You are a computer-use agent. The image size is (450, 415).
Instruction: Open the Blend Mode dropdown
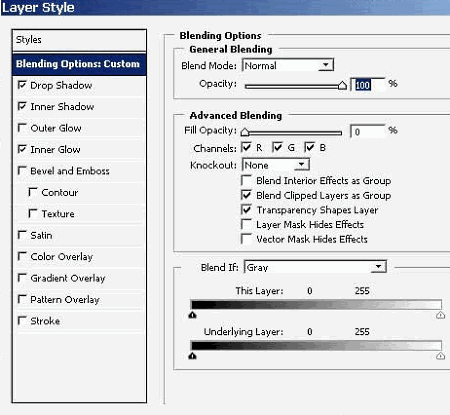[x=288, y=65]
